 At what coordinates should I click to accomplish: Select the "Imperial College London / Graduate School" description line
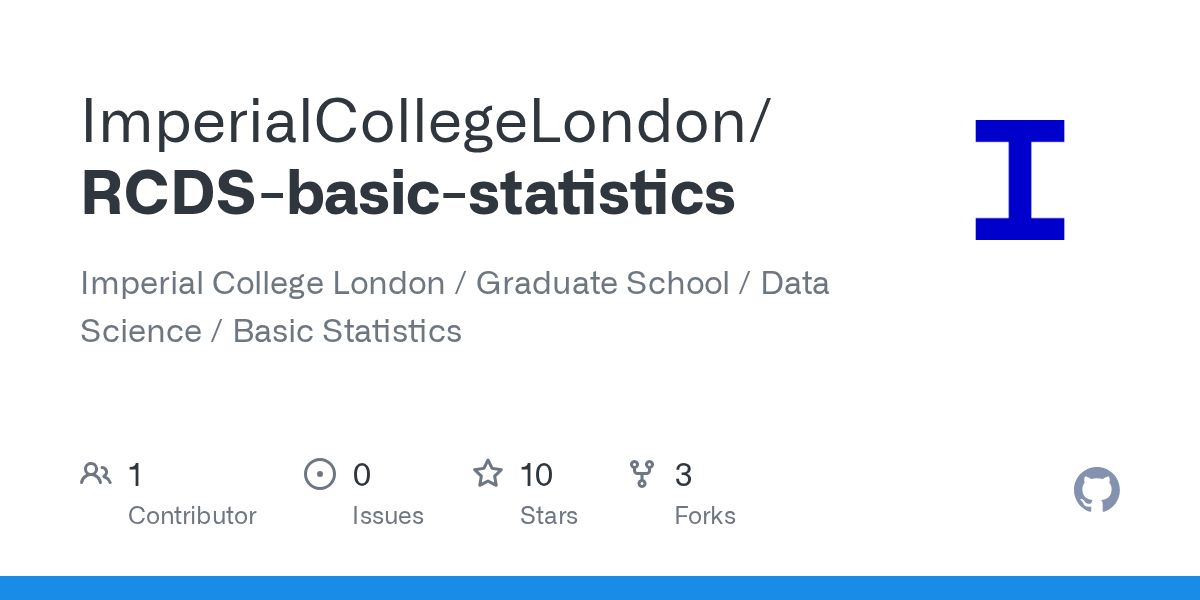pos(404,283)
